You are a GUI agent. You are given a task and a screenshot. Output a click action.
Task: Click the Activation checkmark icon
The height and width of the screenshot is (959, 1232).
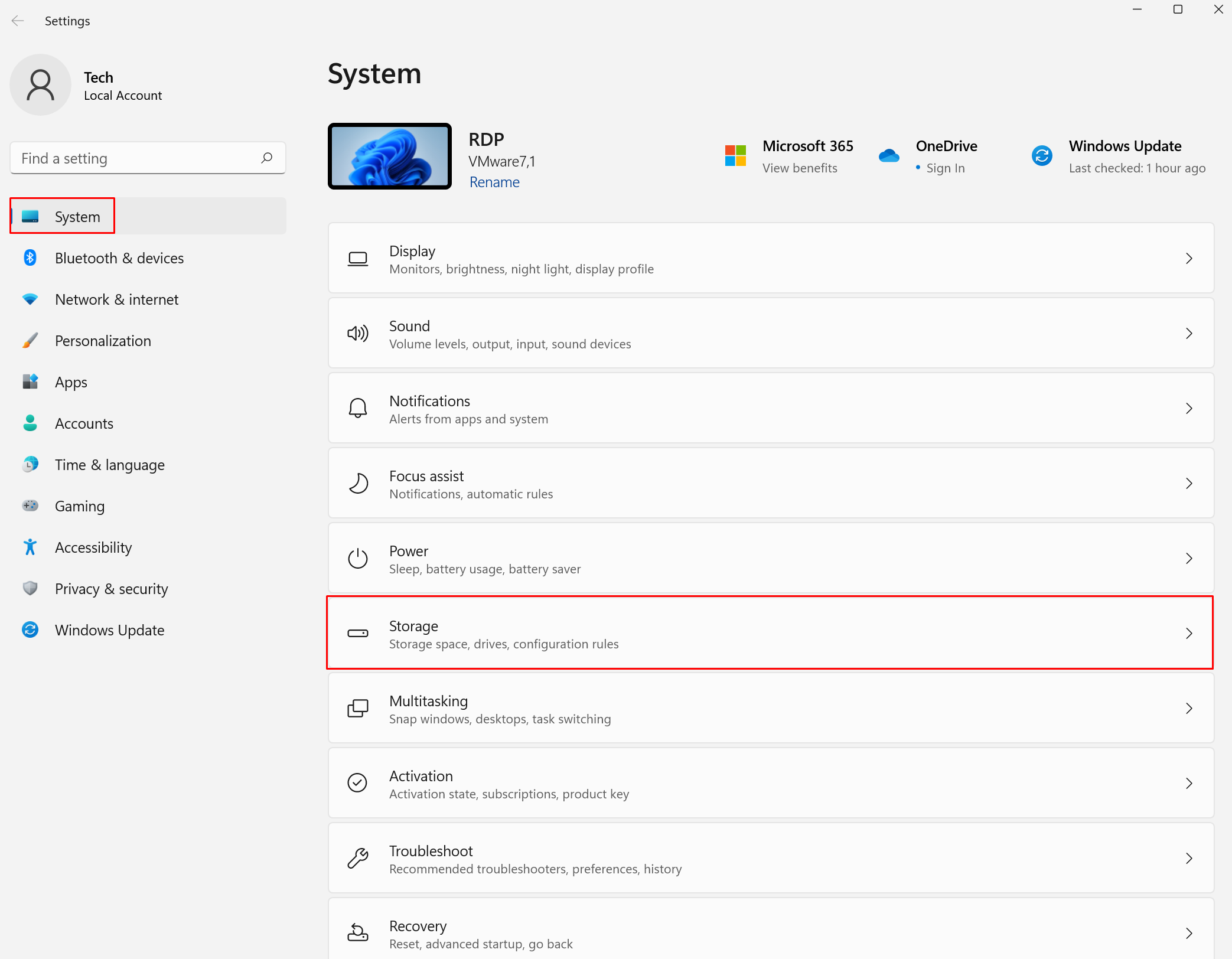pos(357,783)
